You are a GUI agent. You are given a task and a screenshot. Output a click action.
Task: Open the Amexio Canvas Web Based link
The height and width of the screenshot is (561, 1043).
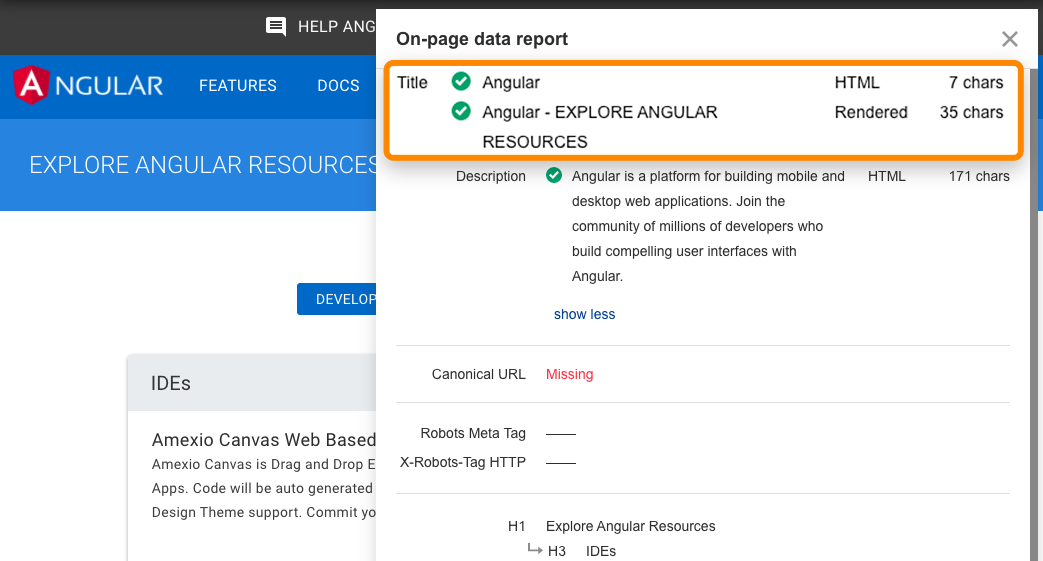tap(264, 440)
